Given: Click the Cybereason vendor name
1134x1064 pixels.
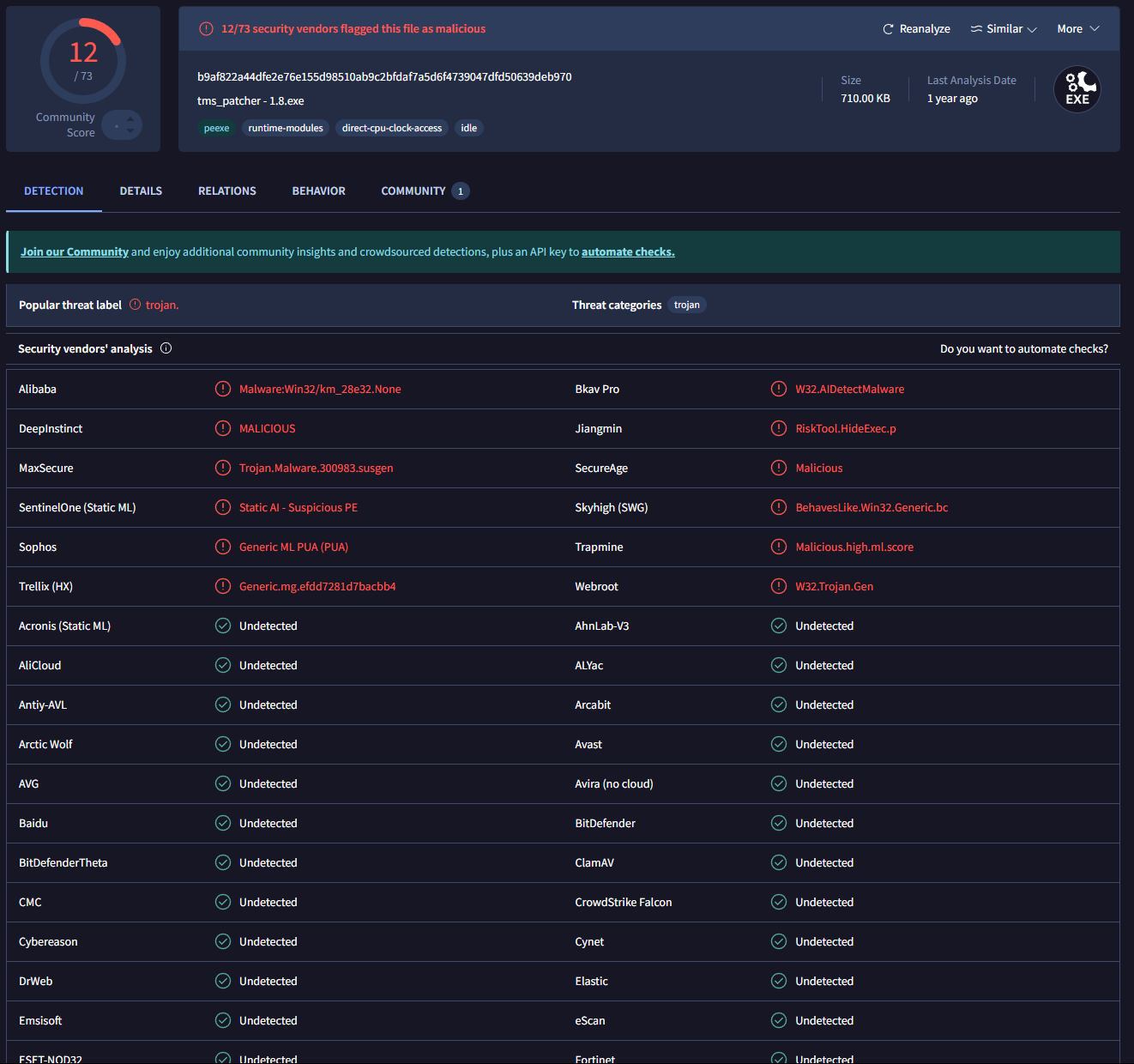Looking at the screenshot, I should (x=48, y=942).
